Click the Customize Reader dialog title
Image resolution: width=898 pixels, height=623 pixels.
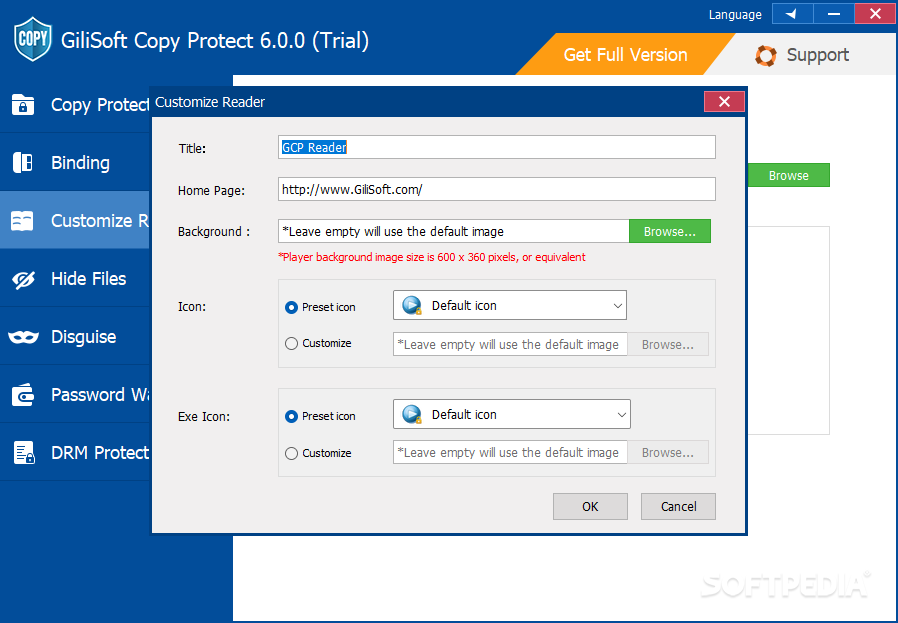pyautogui.click(x=210, y=102)
